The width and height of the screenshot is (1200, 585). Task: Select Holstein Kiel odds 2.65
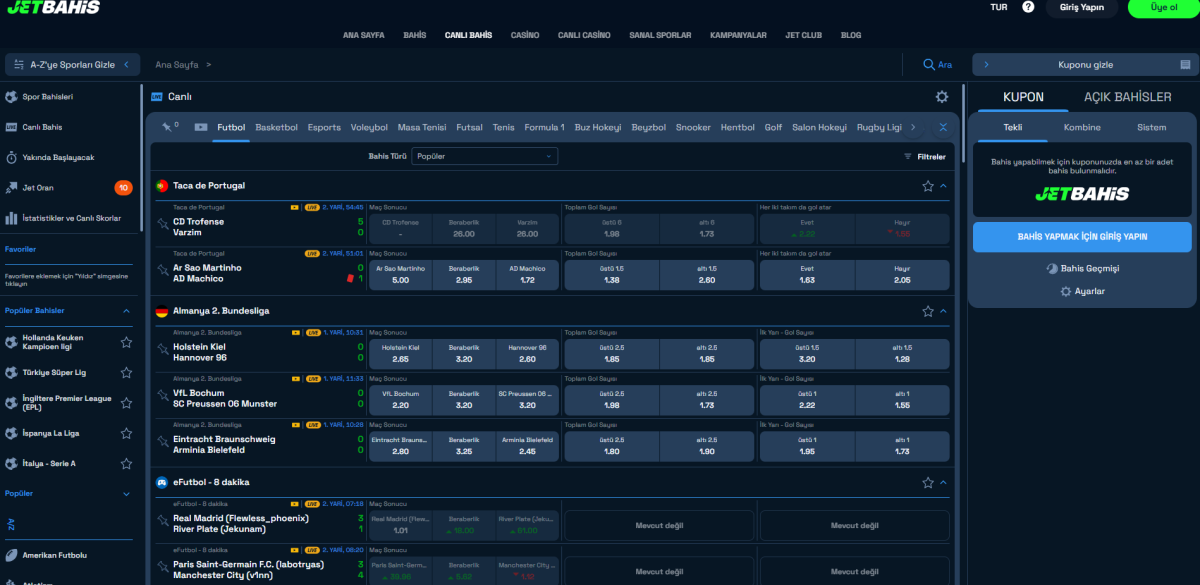click(x=401, y=353)
